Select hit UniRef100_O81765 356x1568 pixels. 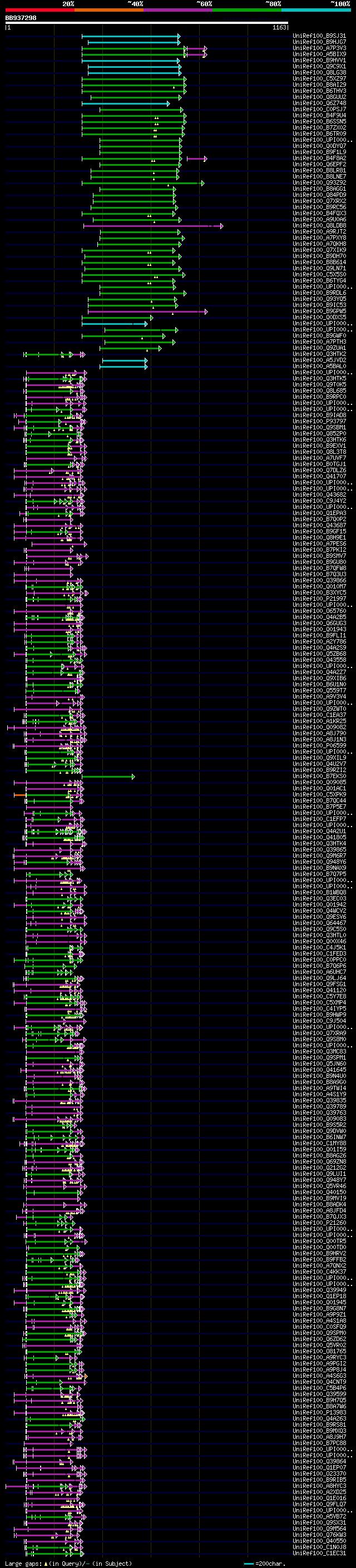319,1351
